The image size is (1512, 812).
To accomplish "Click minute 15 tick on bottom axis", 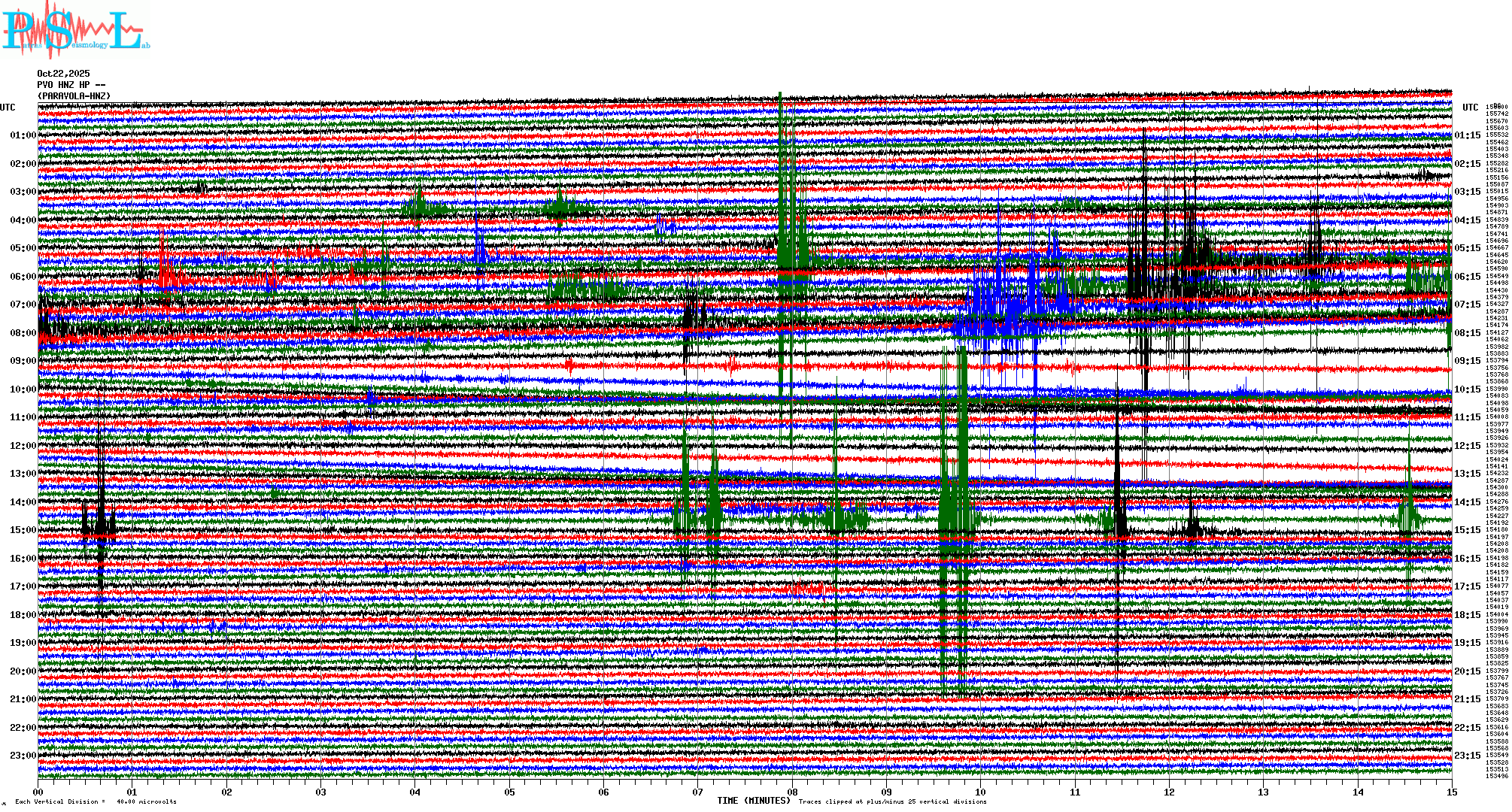I will point(1452,792).
